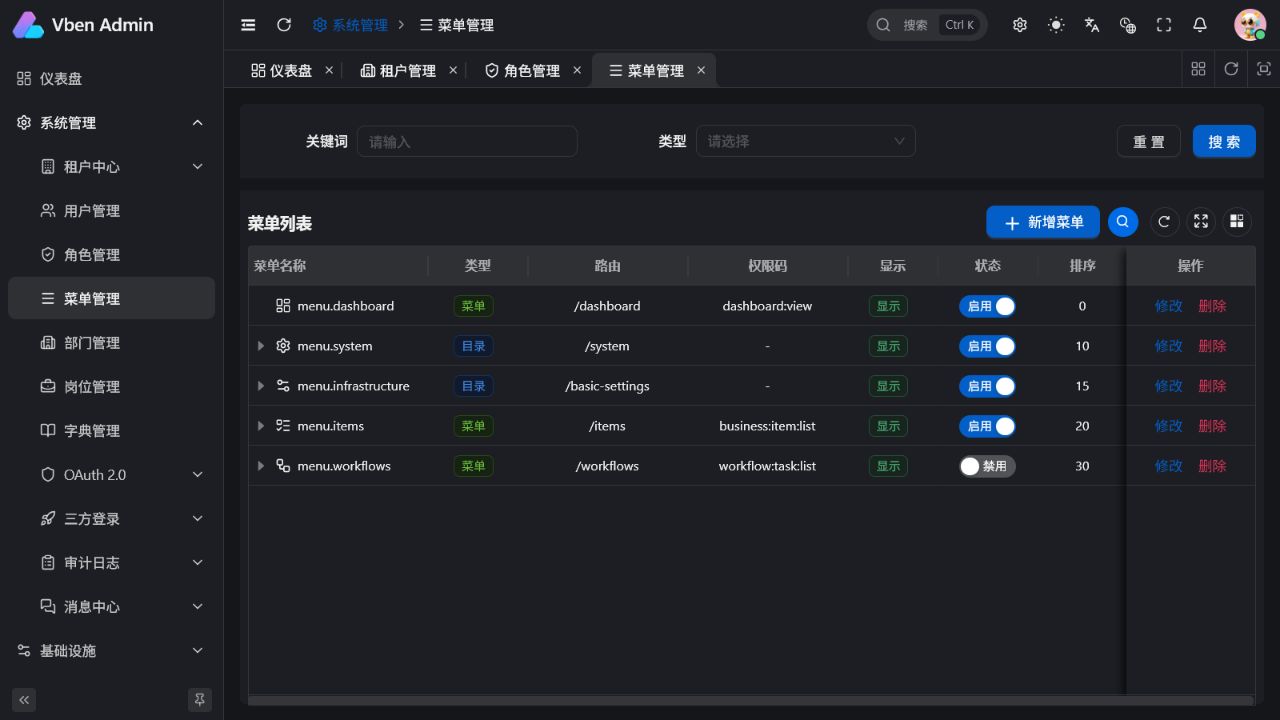
Task: Click the 新增菜单 button
Action: pyautogui.click(x=1043, y=222)
